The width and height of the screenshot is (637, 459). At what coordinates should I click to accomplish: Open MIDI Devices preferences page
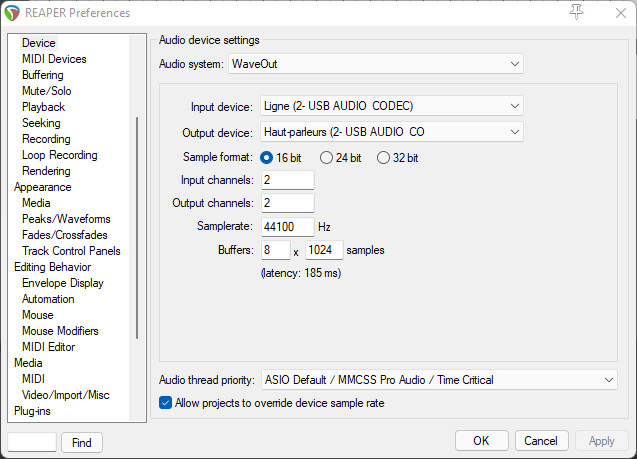(x=54, y=59)
